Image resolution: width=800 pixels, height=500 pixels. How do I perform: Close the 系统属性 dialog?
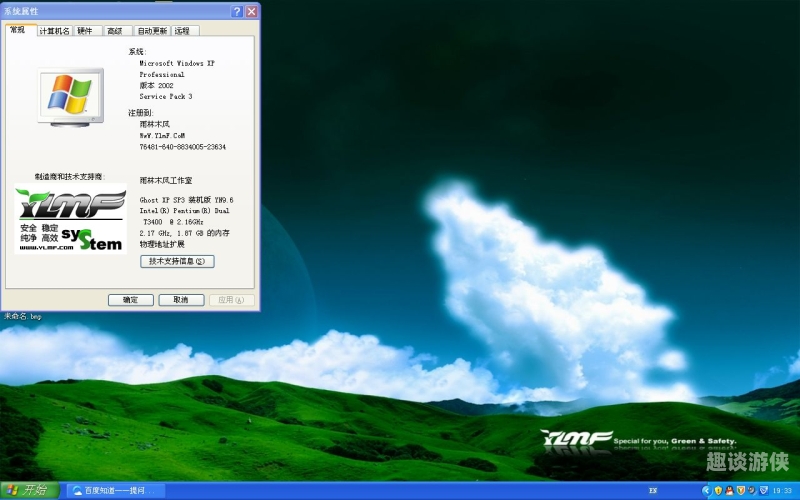pyautogui.click(x=252, y=11)
